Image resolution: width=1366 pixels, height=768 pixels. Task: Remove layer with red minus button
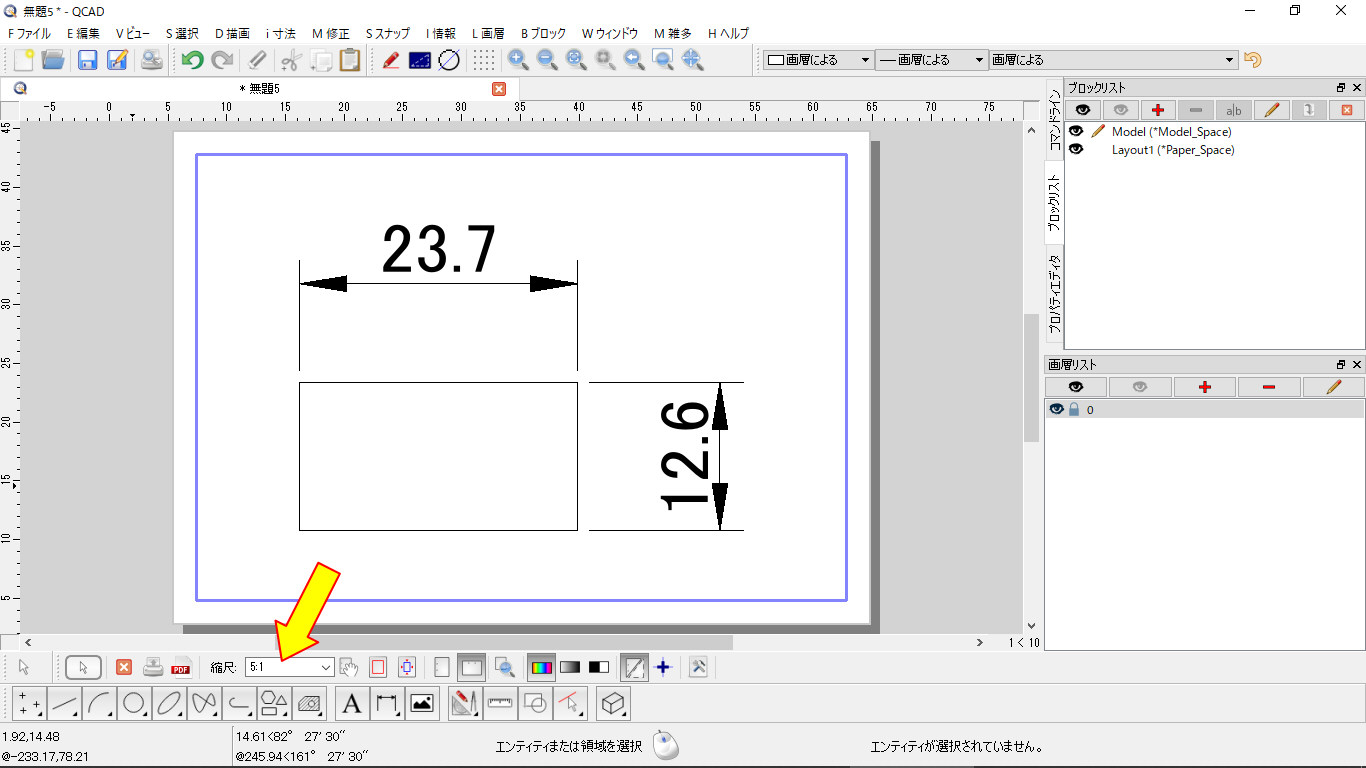click(1268, 387)
